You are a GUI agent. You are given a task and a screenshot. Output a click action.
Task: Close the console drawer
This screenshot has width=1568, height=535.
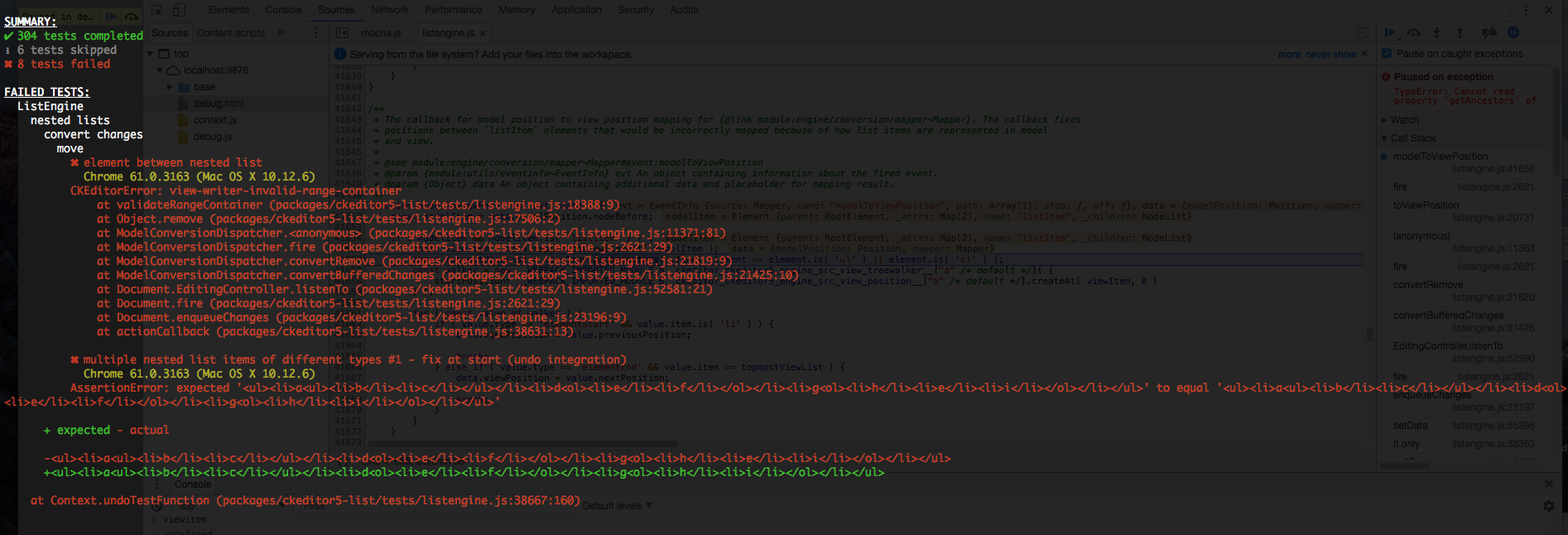1549,484
